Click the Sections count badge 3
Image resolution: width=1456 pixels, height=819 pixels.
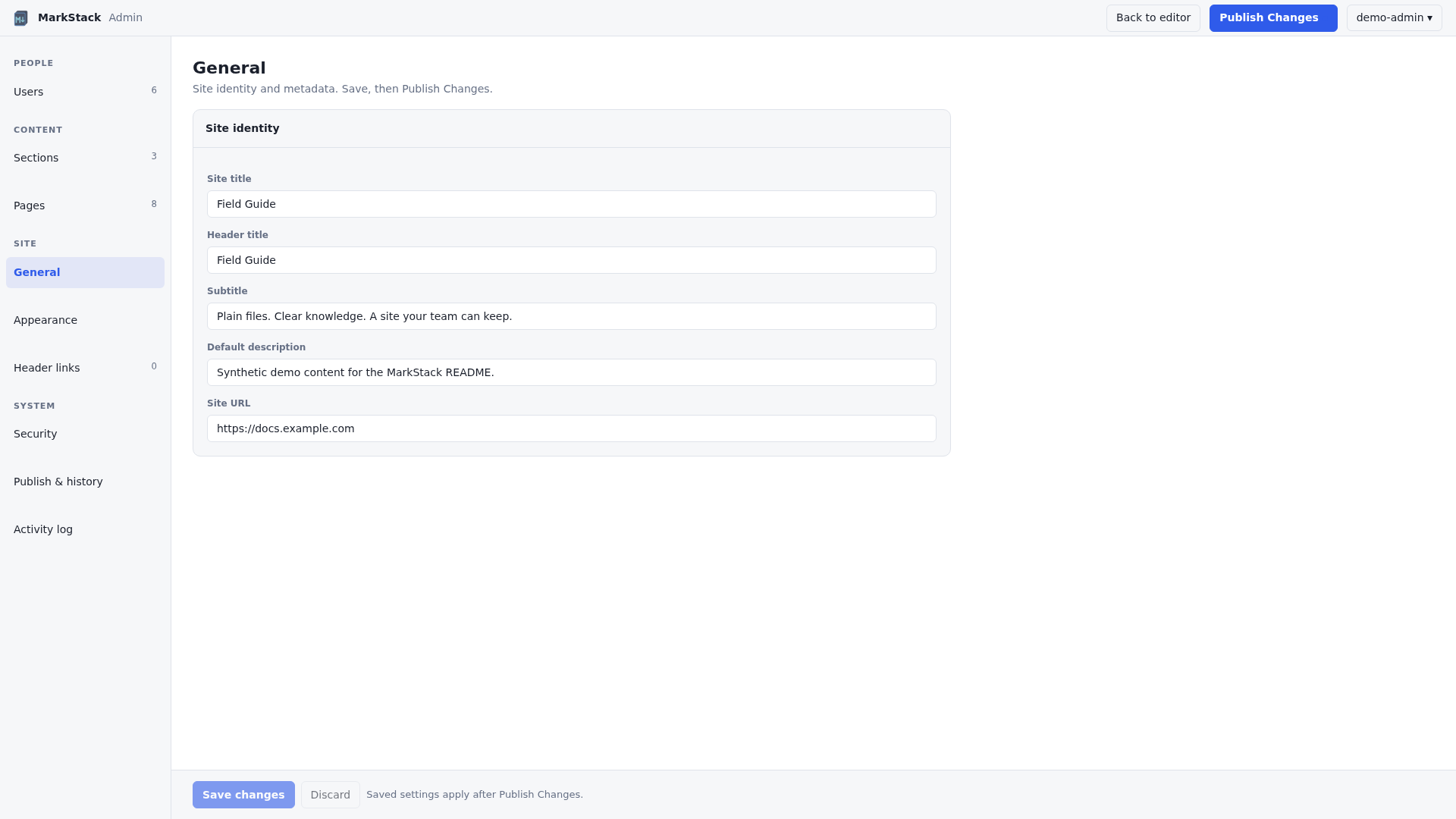pos(154,156)
